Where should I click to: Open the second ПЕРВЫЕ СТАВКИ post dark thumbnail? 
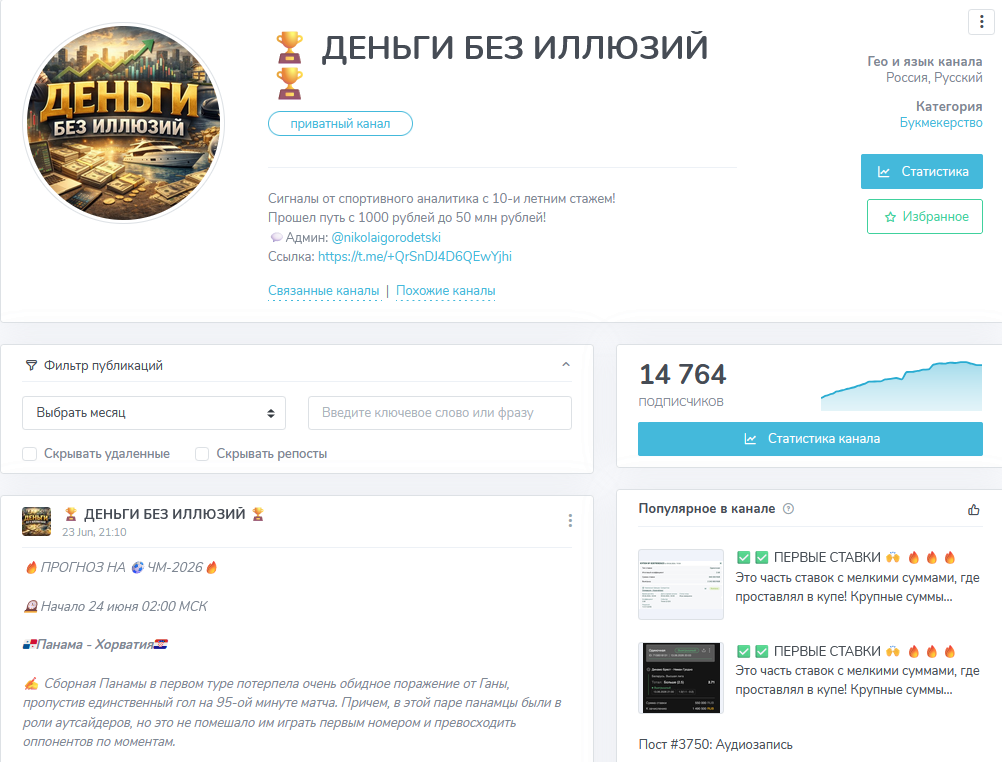[681, 678]
